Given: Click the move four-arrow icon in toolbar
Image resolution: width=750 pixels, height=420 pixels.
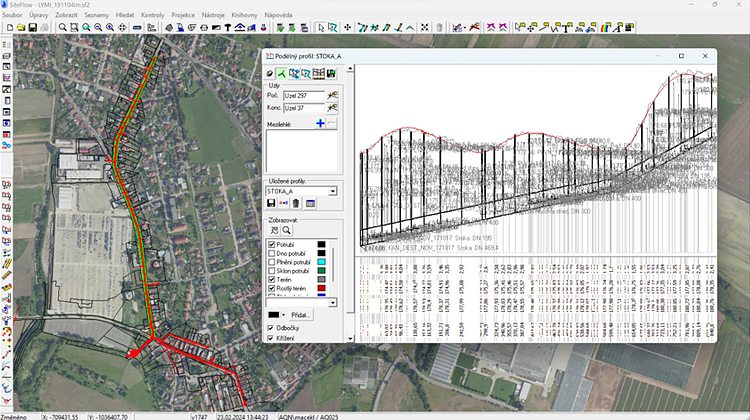Looking at the screenshot, I should [x=347, y=28].
